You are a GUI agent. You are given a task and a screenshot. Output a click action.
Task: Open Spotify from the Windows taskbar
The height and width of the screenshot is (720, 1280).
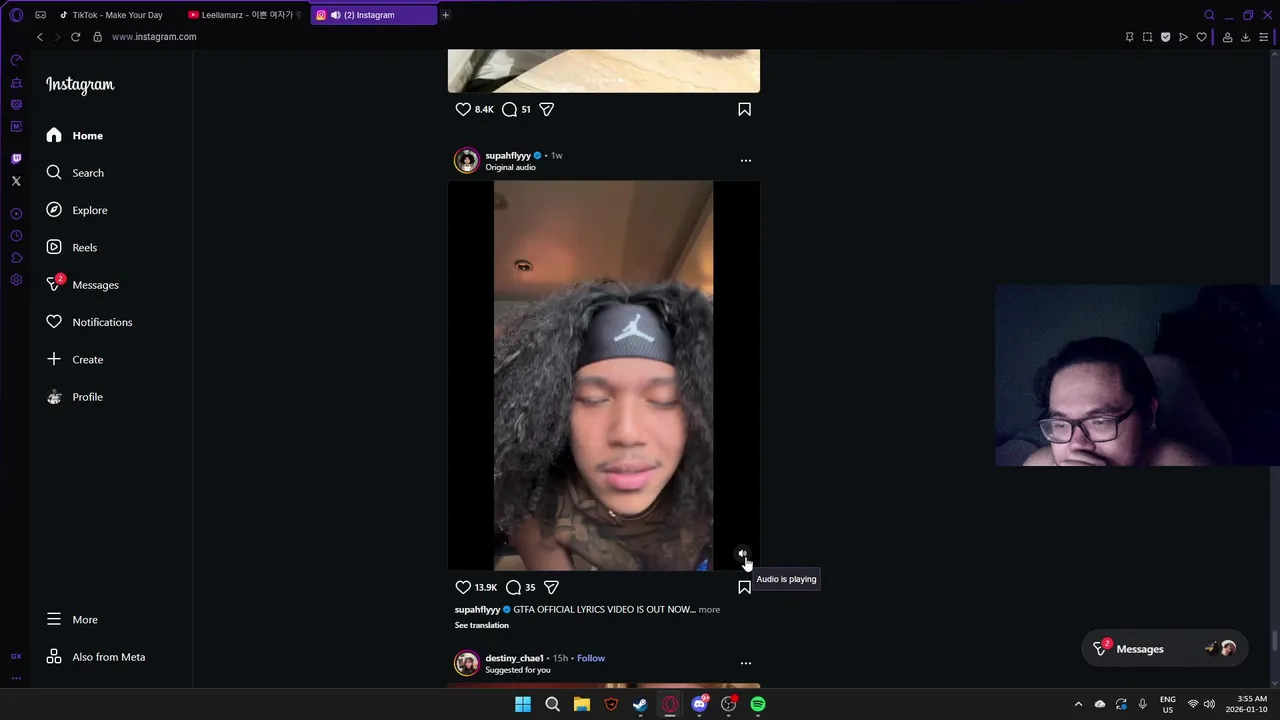(758, 704)
